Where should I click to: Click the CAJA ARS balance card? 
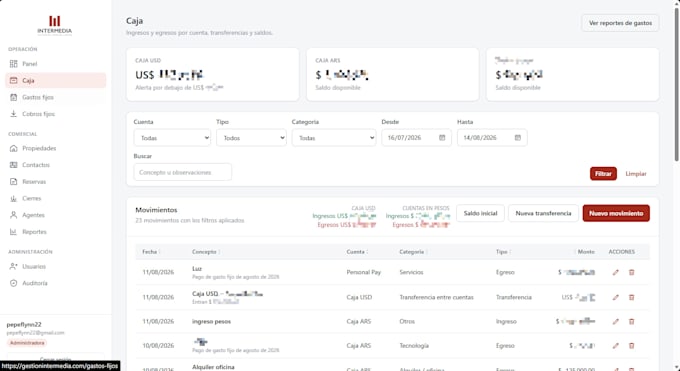pyautogui.click(x=392, y=75)
